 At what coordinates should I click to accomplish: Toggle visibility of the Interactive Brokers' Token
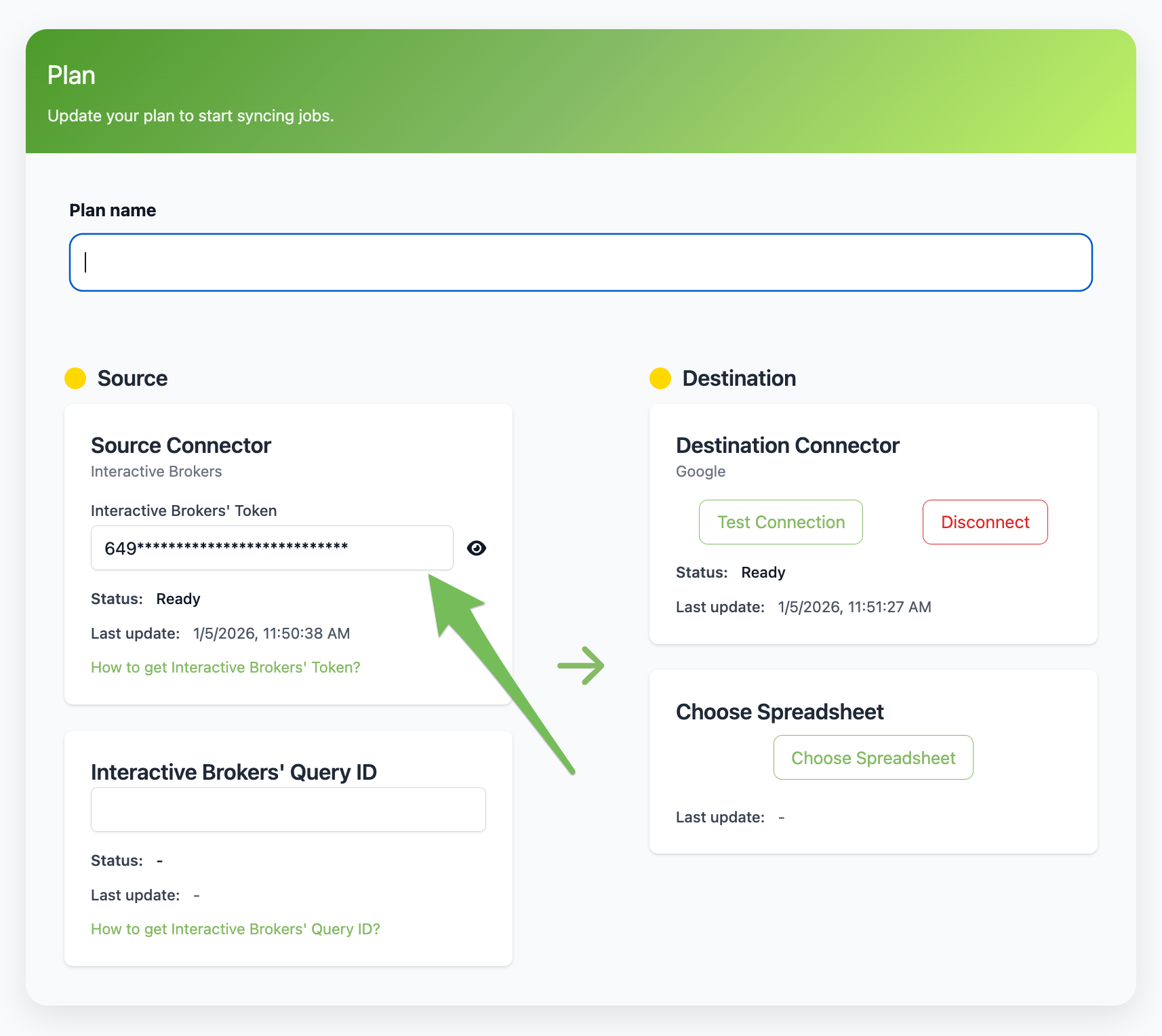coord(477,548)
